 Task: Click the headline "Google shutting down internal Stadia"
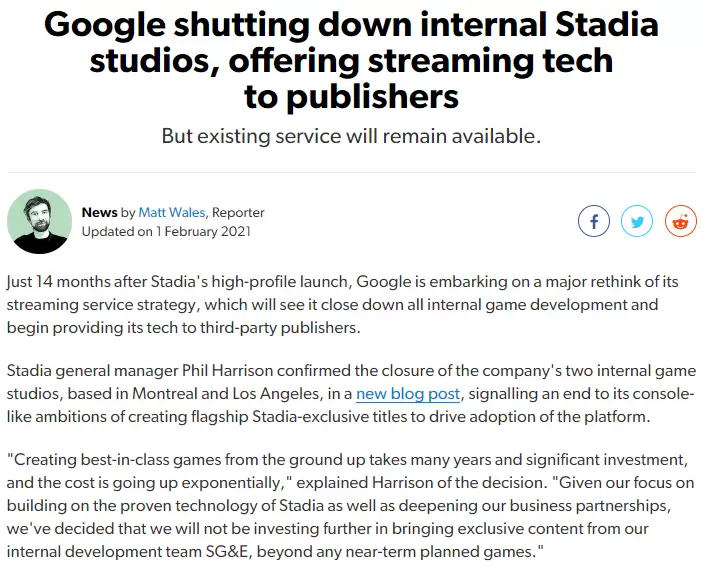click(x=351, y=24)
